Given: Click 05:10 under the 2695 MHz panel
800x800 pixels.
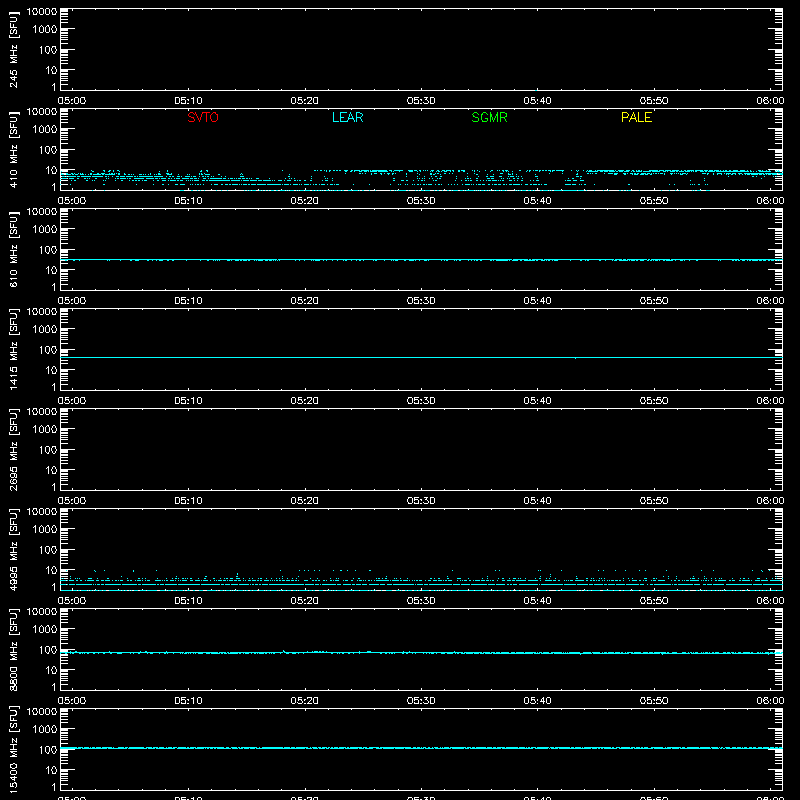Looking at the screenshot, I should pos(188,501).
